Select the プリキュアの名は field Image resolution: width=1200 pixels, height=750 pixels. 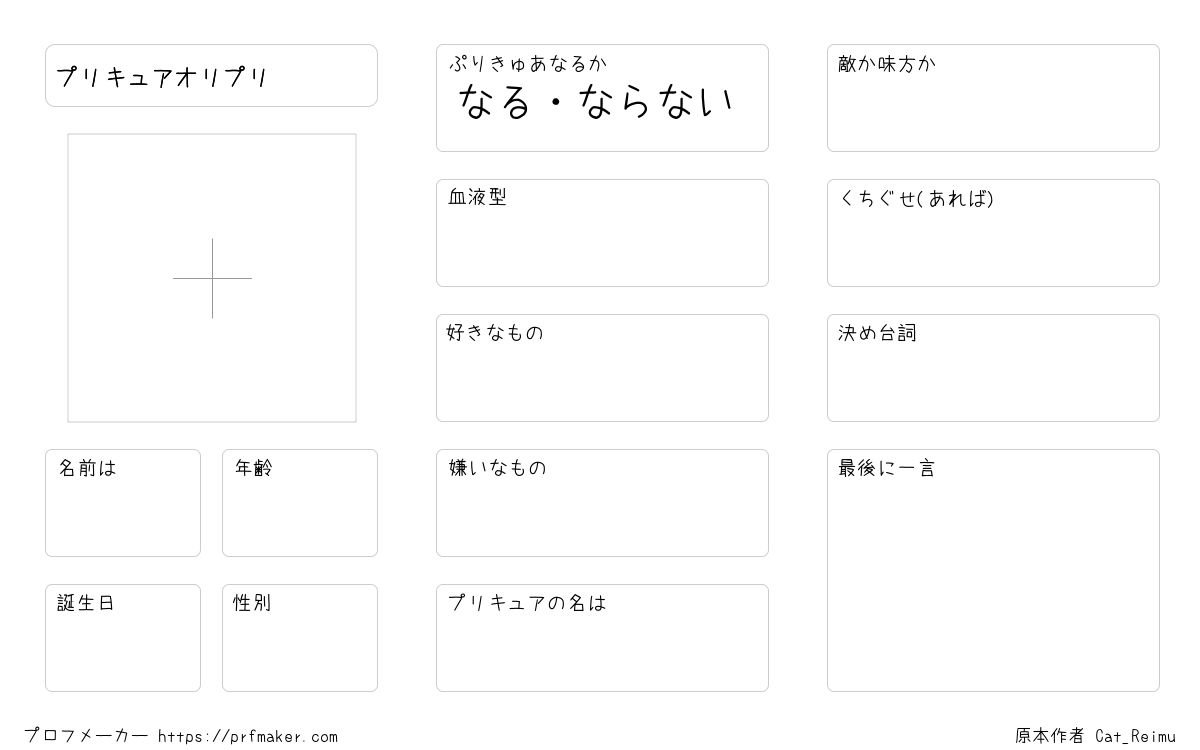(x=602, y=638)
